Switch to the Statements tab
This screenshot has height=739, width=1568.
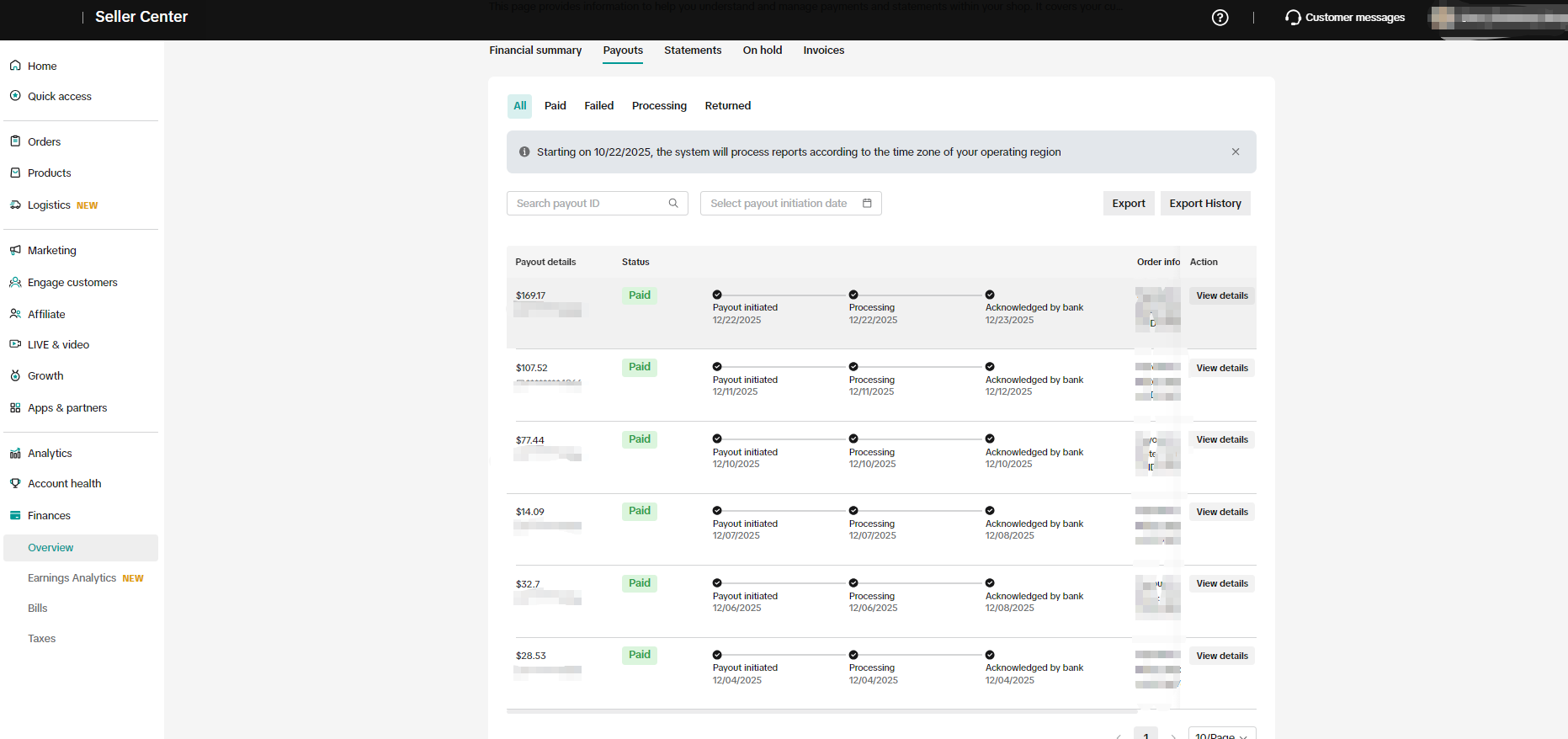(692, 51)
